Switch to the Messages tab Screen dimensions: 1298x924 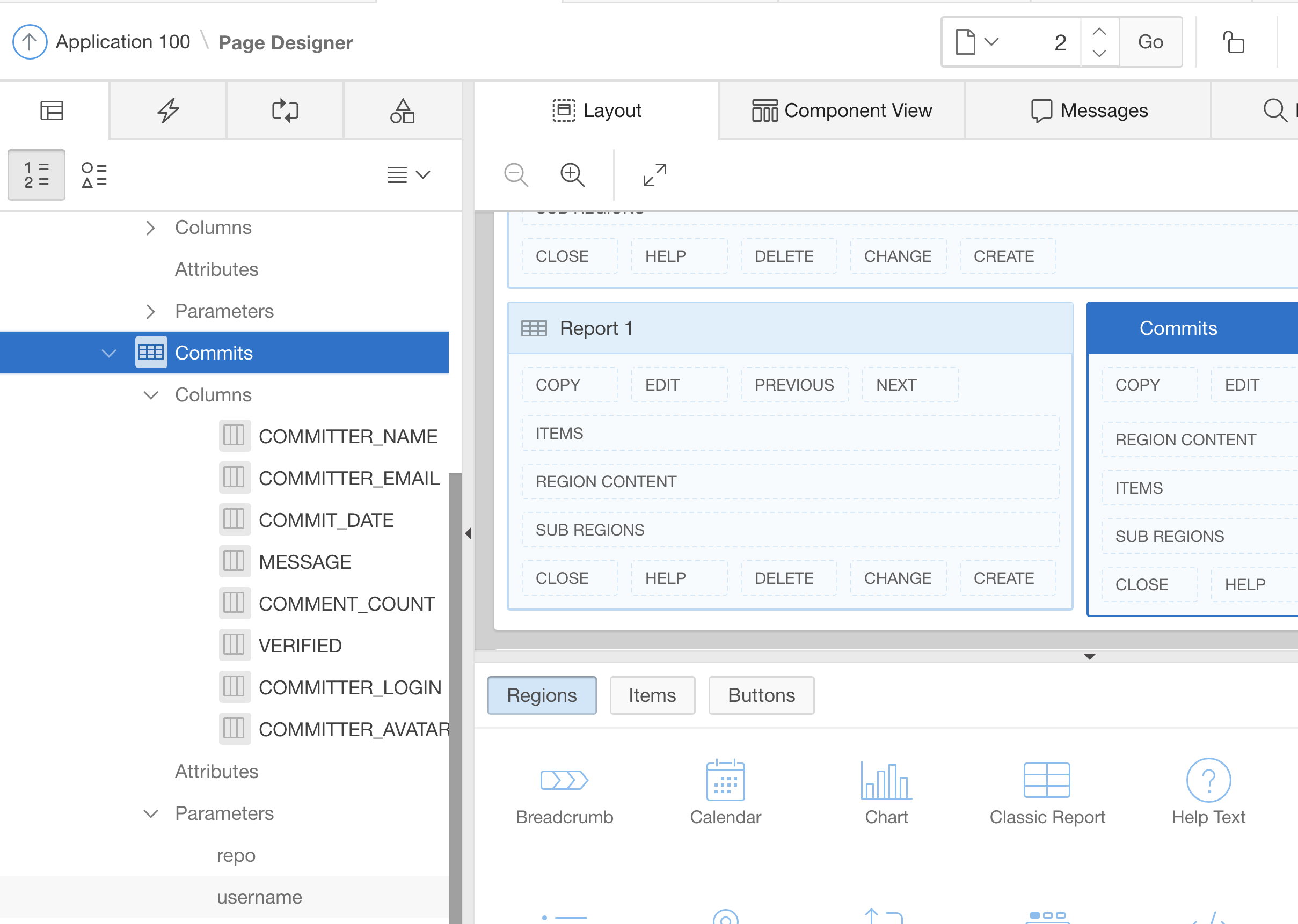click(1089, 111)
